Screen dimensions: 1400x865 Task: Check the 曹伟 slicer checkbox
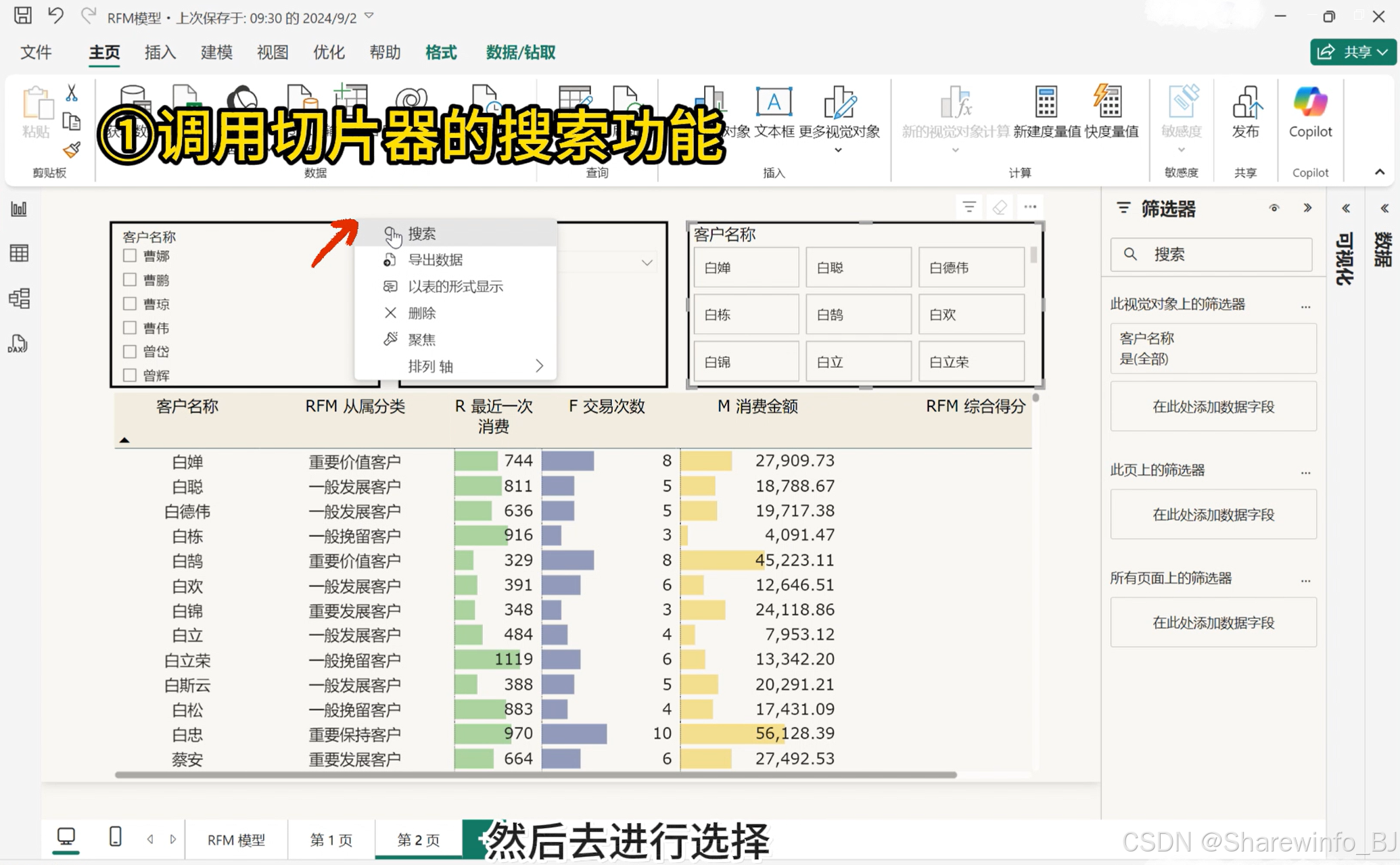tap(130, 328)
